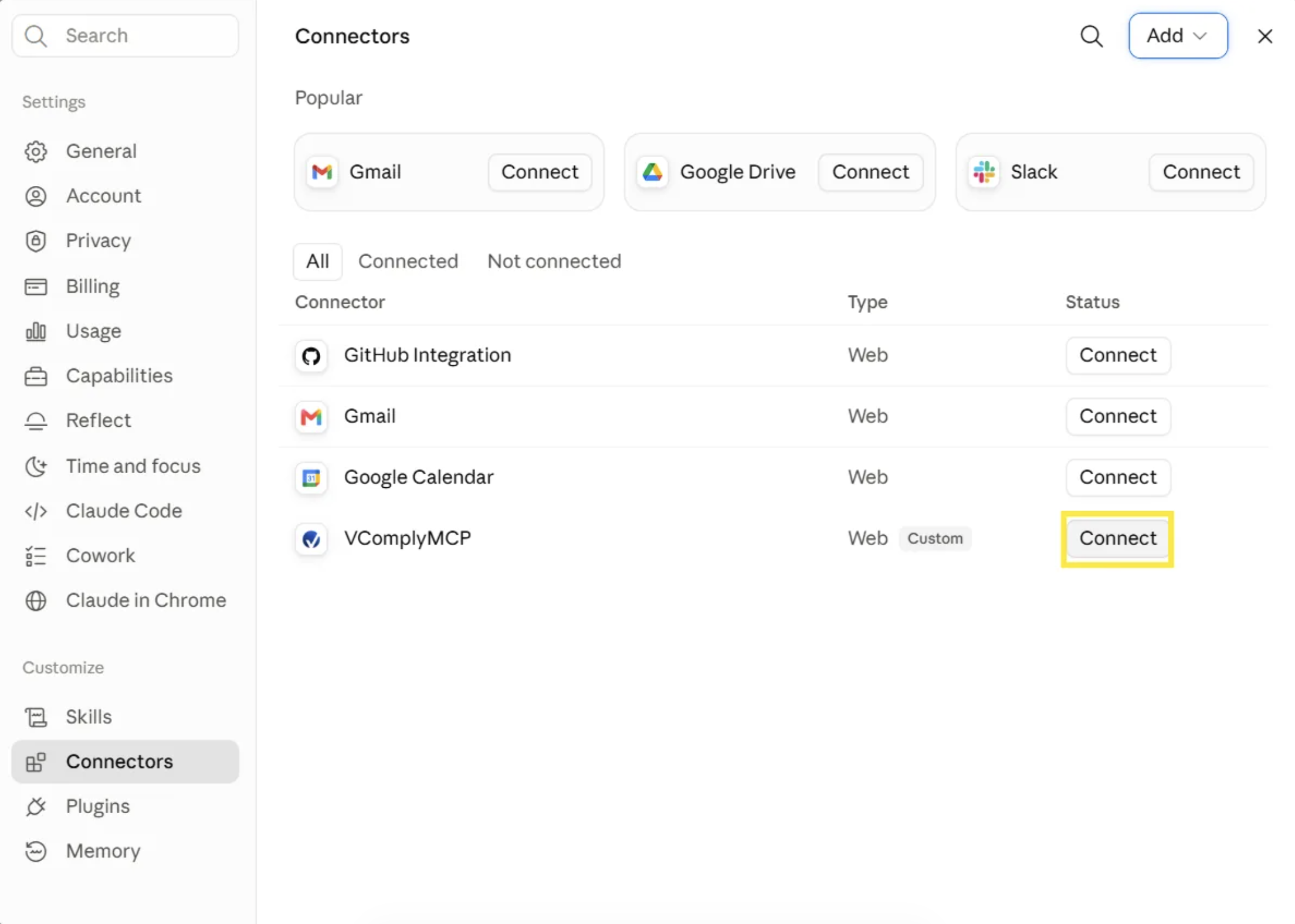Click the Reflect icon in sidebar
The image size is (1295, 924).
36,421
